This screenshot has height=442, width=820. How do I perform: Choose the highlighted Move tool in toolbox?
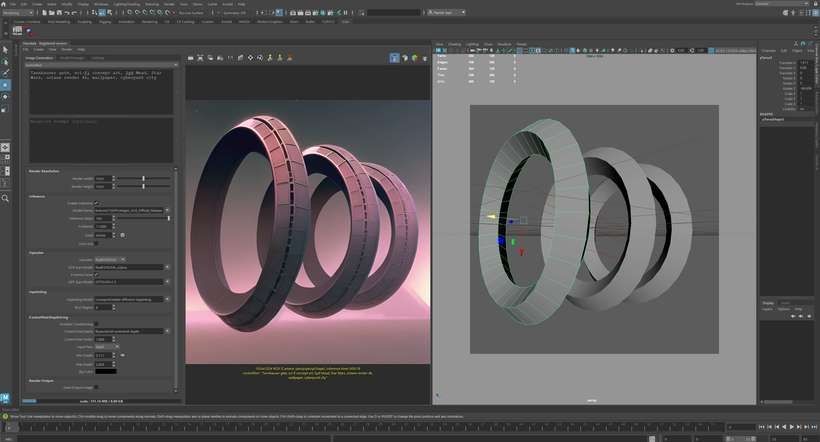click(x=5, y=85)
